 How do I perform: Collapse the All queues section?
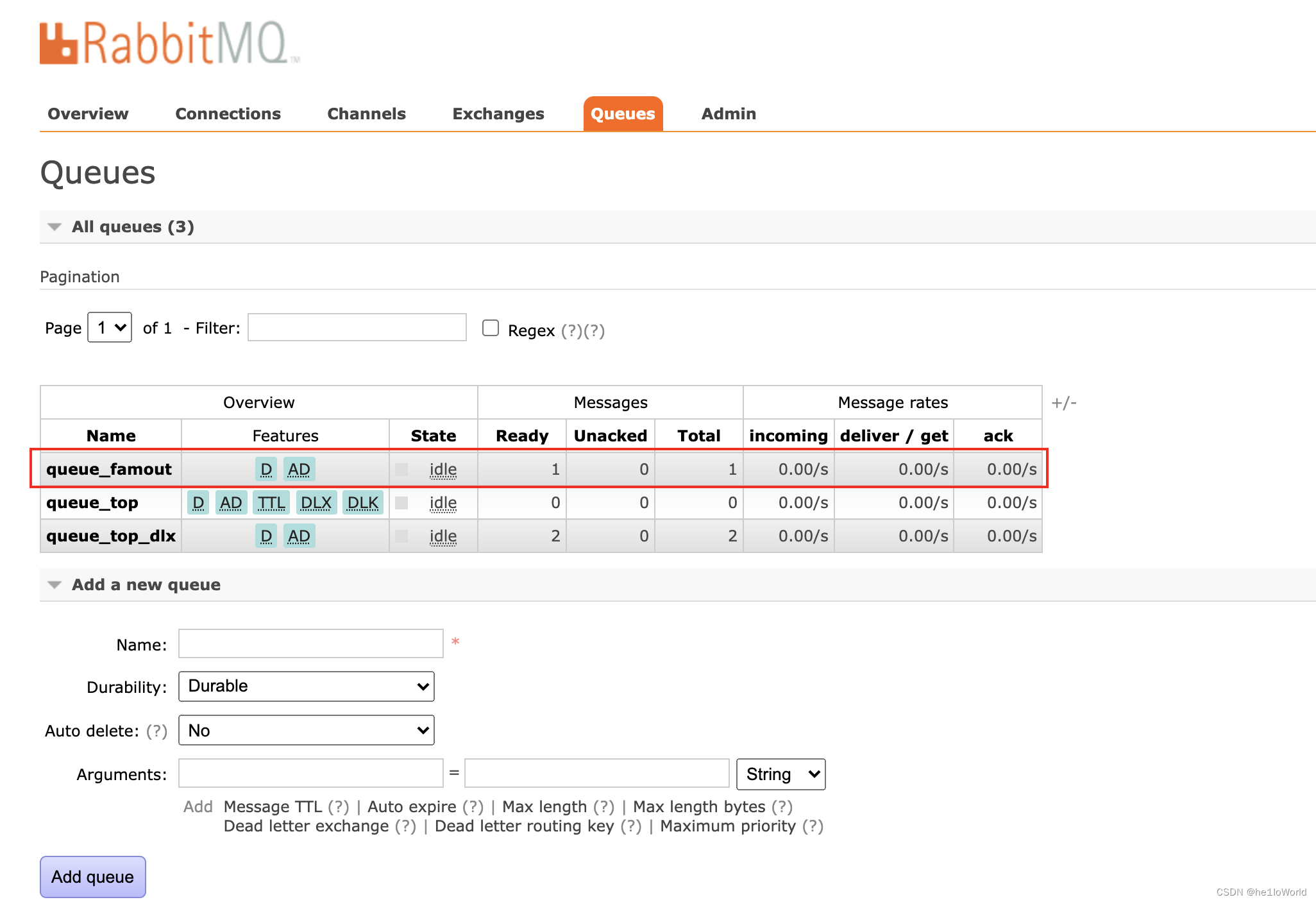[133, 226]
